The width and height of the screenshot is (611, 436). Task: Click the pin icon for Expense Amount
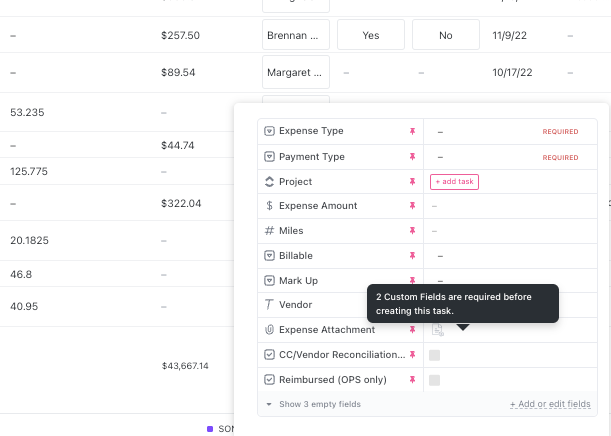[x=412, y=206]
